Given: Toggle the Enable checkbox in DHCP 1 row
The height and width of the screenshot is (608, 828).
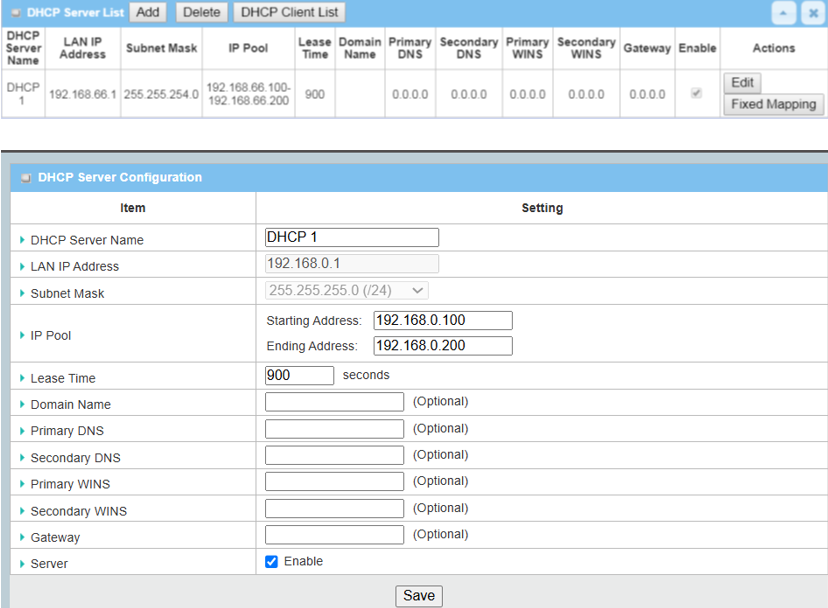Looking at the screenshot, I should click(x=697, y=93).
